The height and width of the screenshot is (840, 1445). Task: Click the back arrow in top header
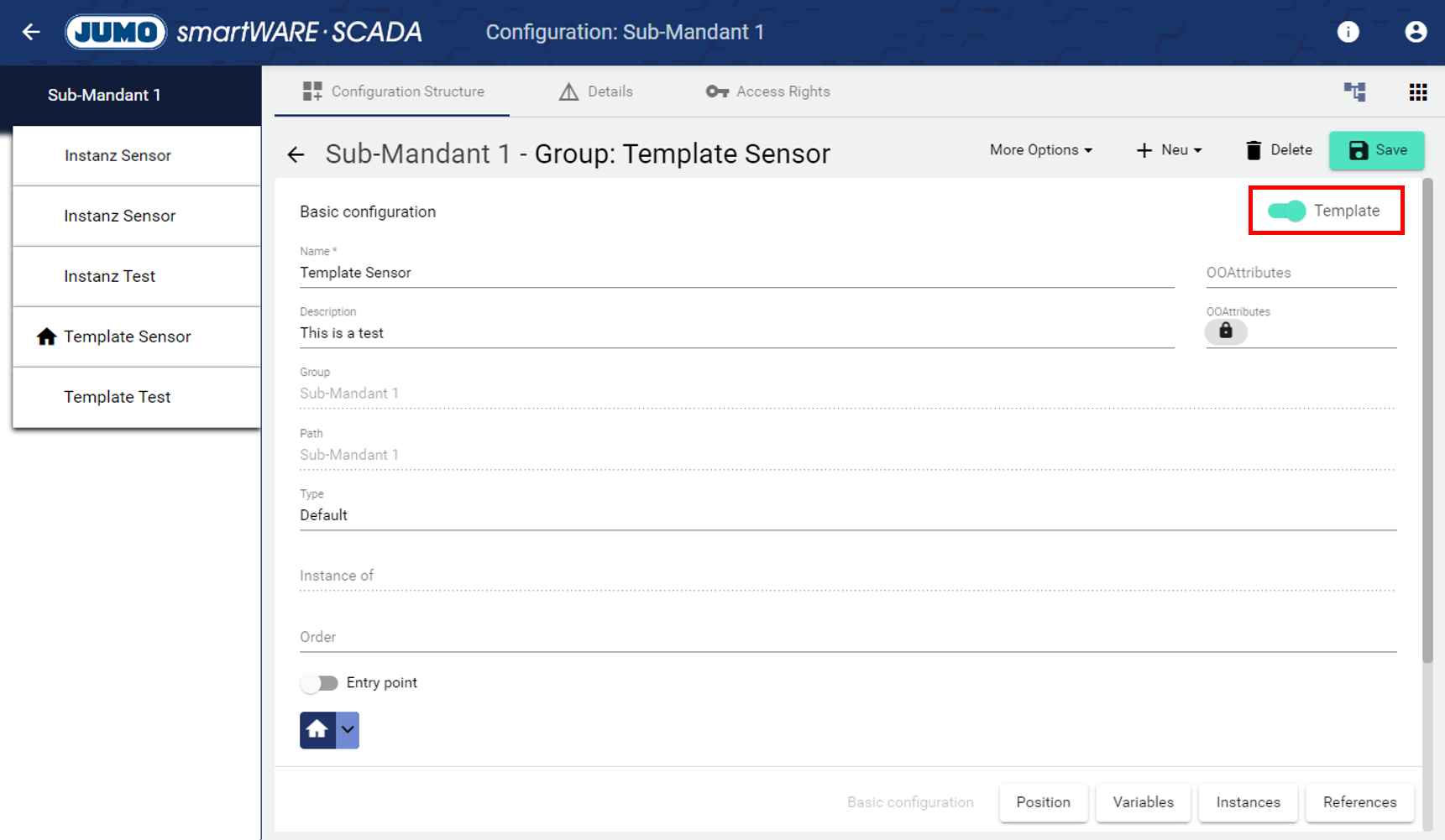coord(31,32)
